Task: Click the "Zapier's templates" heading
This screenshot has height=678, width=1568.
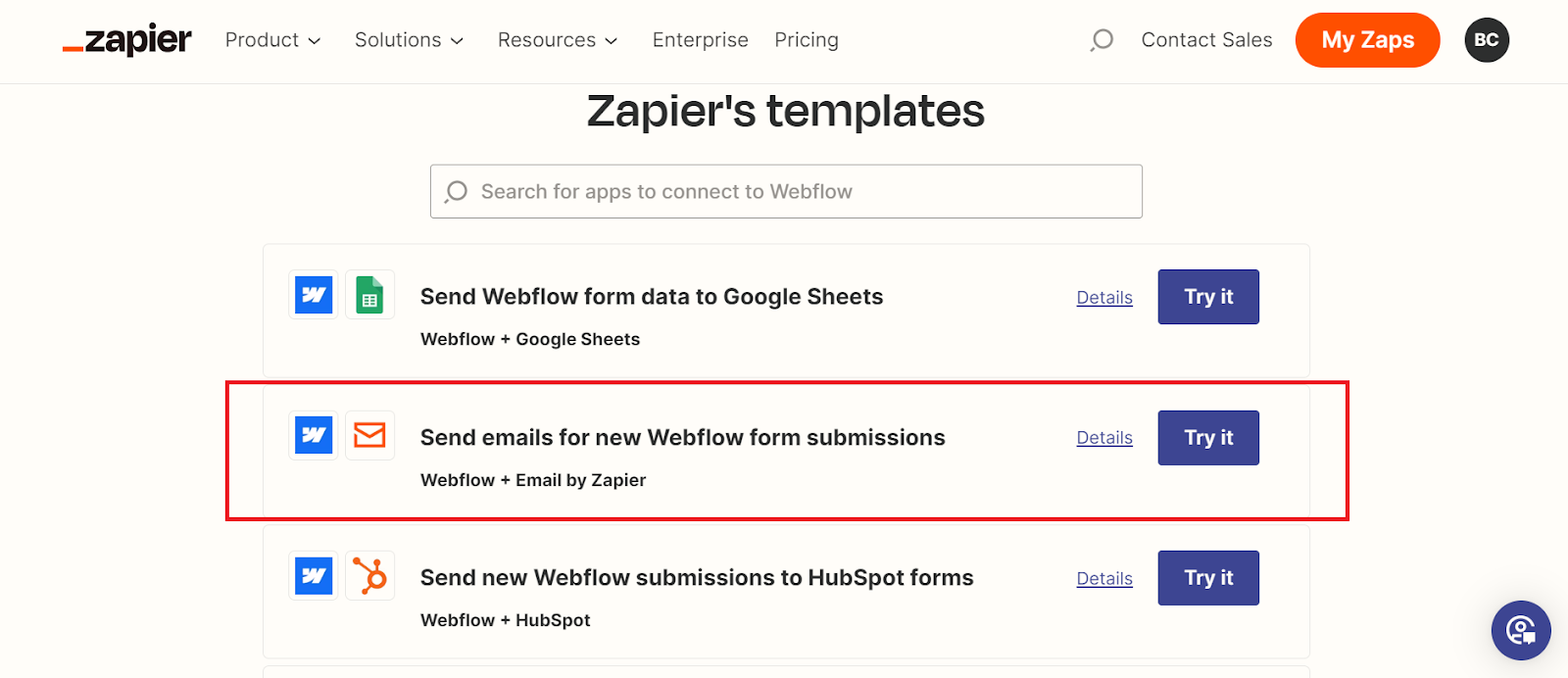Action: click(x=786, y=111)
